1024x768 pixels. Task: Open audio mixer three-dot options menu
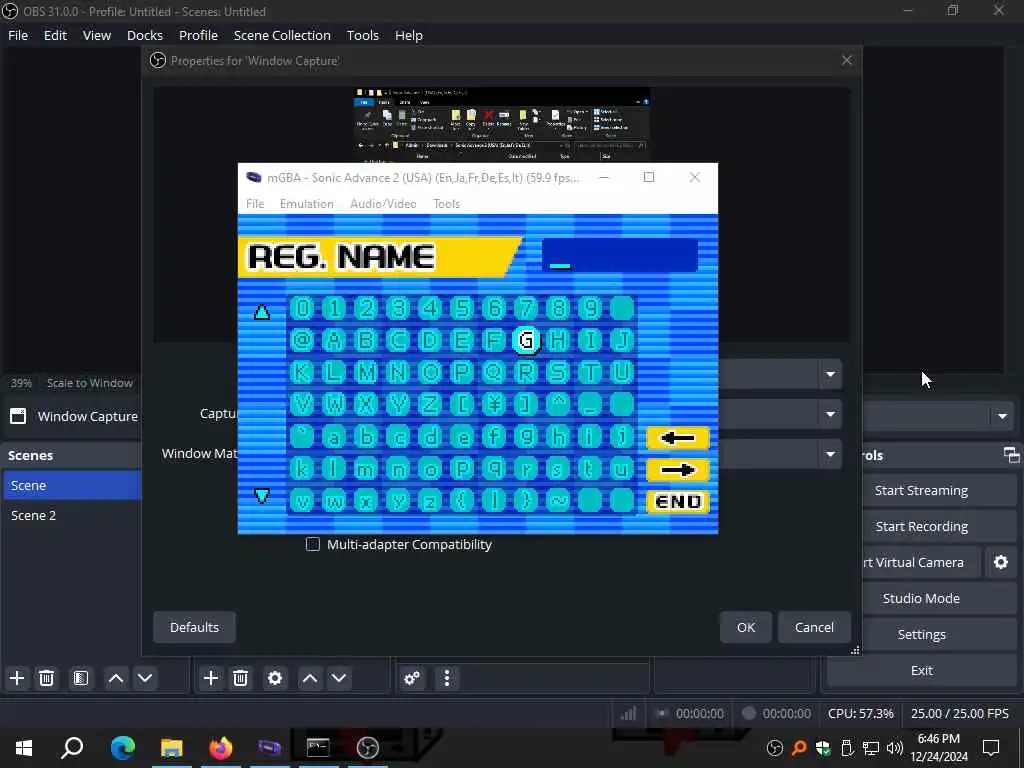tap(447, 678)
